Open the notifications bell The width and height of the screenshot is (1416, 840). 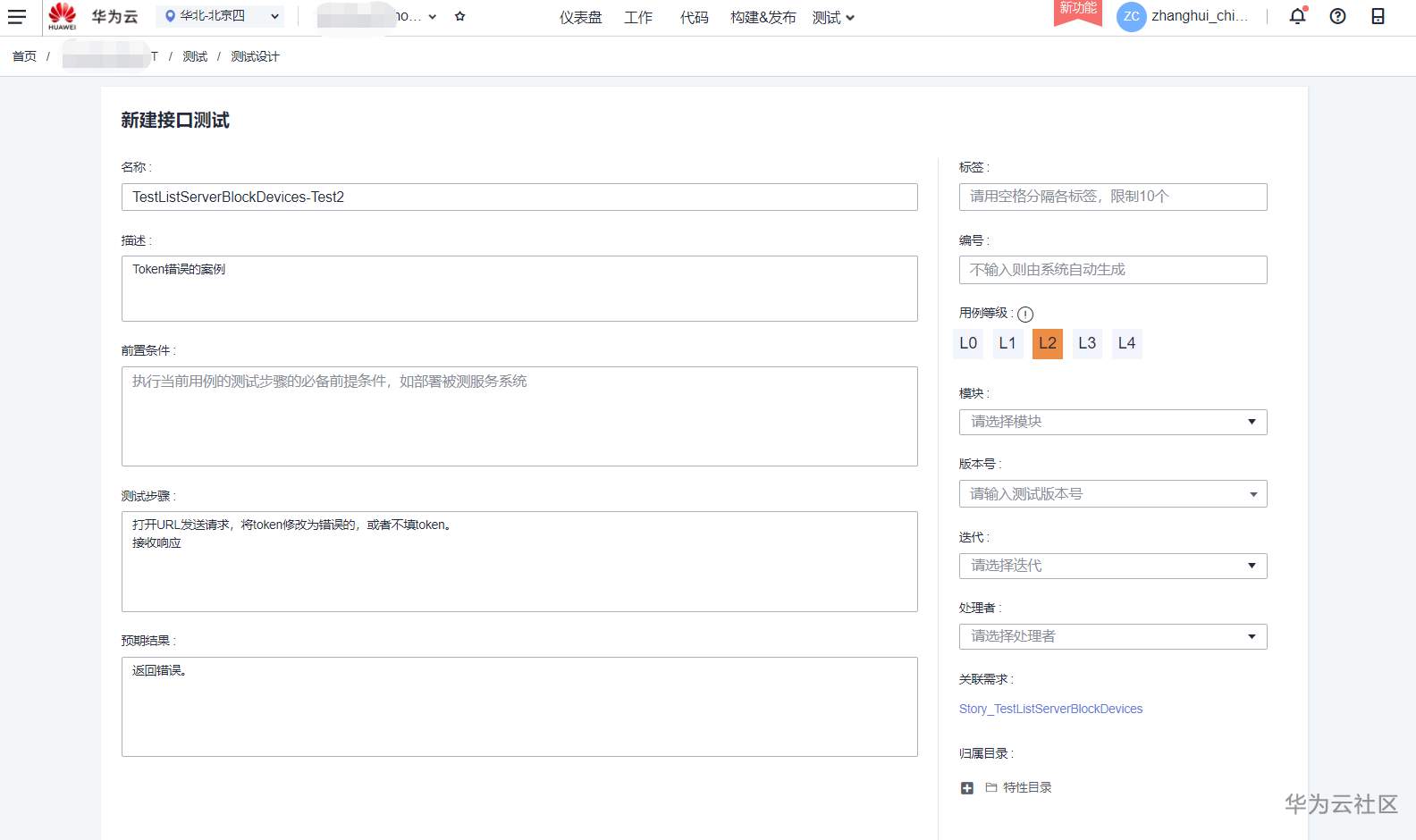[x=1298, y=16]
